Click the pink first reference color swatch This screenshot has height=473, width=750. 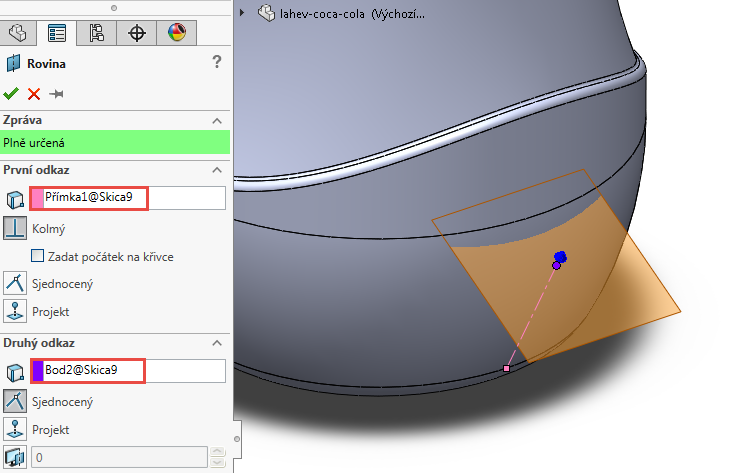coord(37,198)
